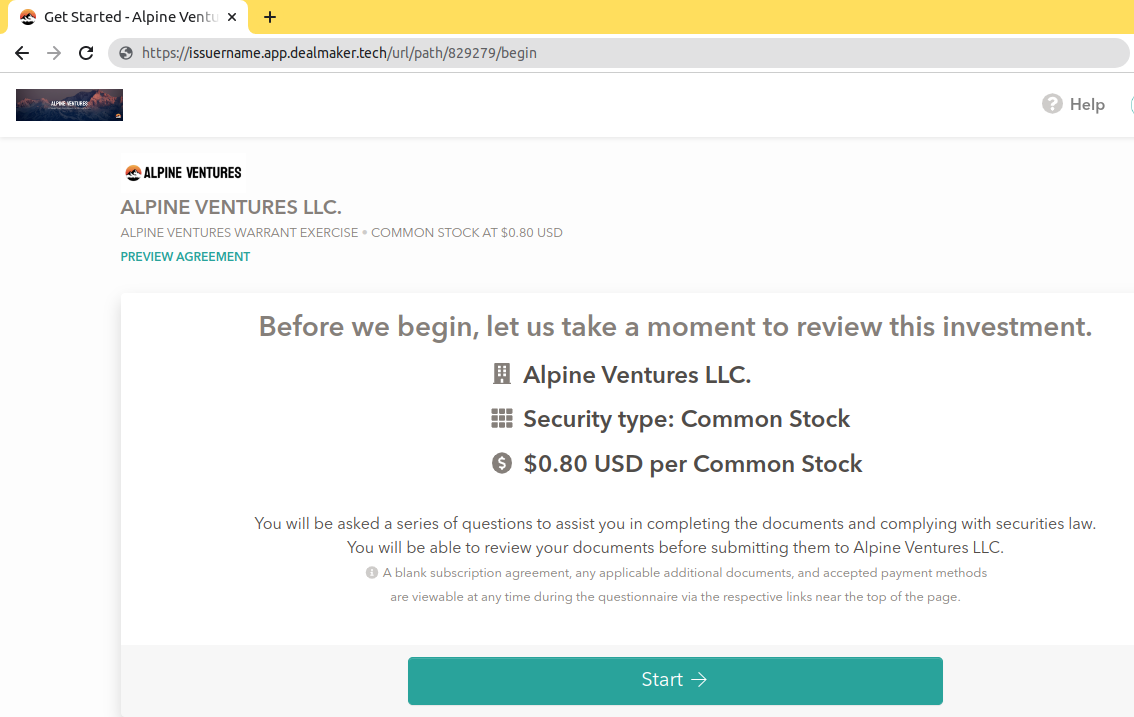Open the PREVIEW AGREEMENT link
1134x717 pixels.
[185, 256]
